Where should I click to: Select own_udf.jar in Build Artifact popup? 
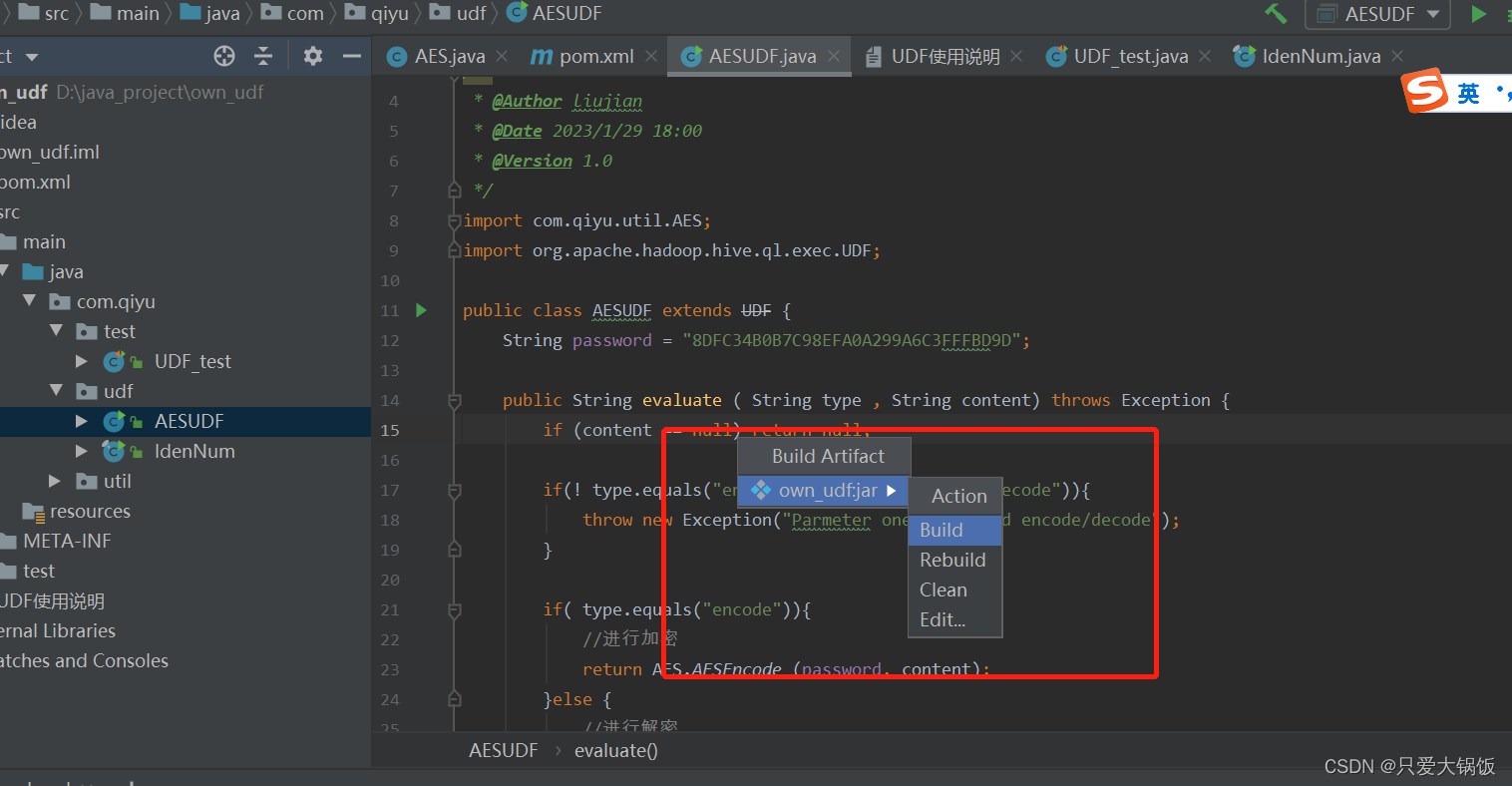tap(823, 490)
